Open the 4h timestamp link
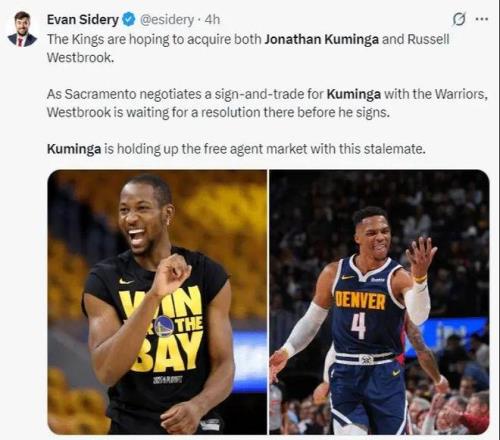This screenshot has height=440, width=500. click(212, 20)
